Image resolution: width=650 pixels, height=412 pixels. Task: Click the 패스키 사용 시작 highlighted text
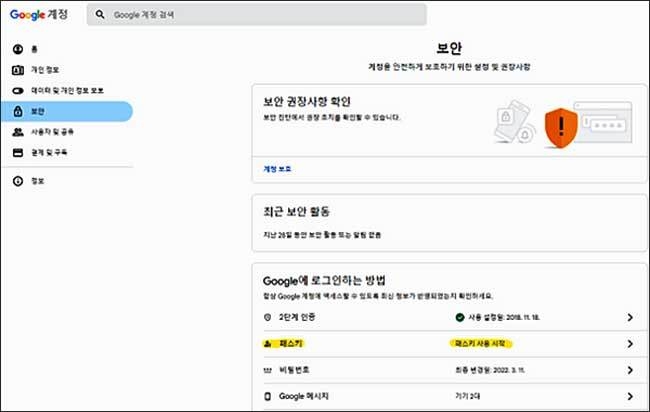point(480,344)
